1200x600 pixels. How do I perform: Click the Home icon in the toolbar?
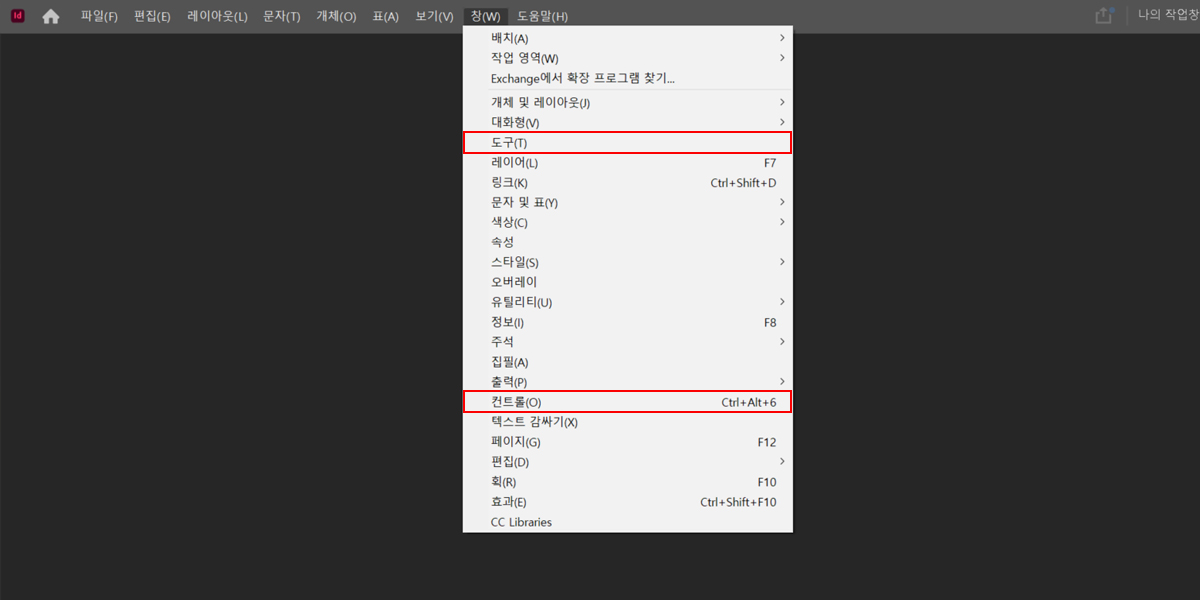[50, 16]
